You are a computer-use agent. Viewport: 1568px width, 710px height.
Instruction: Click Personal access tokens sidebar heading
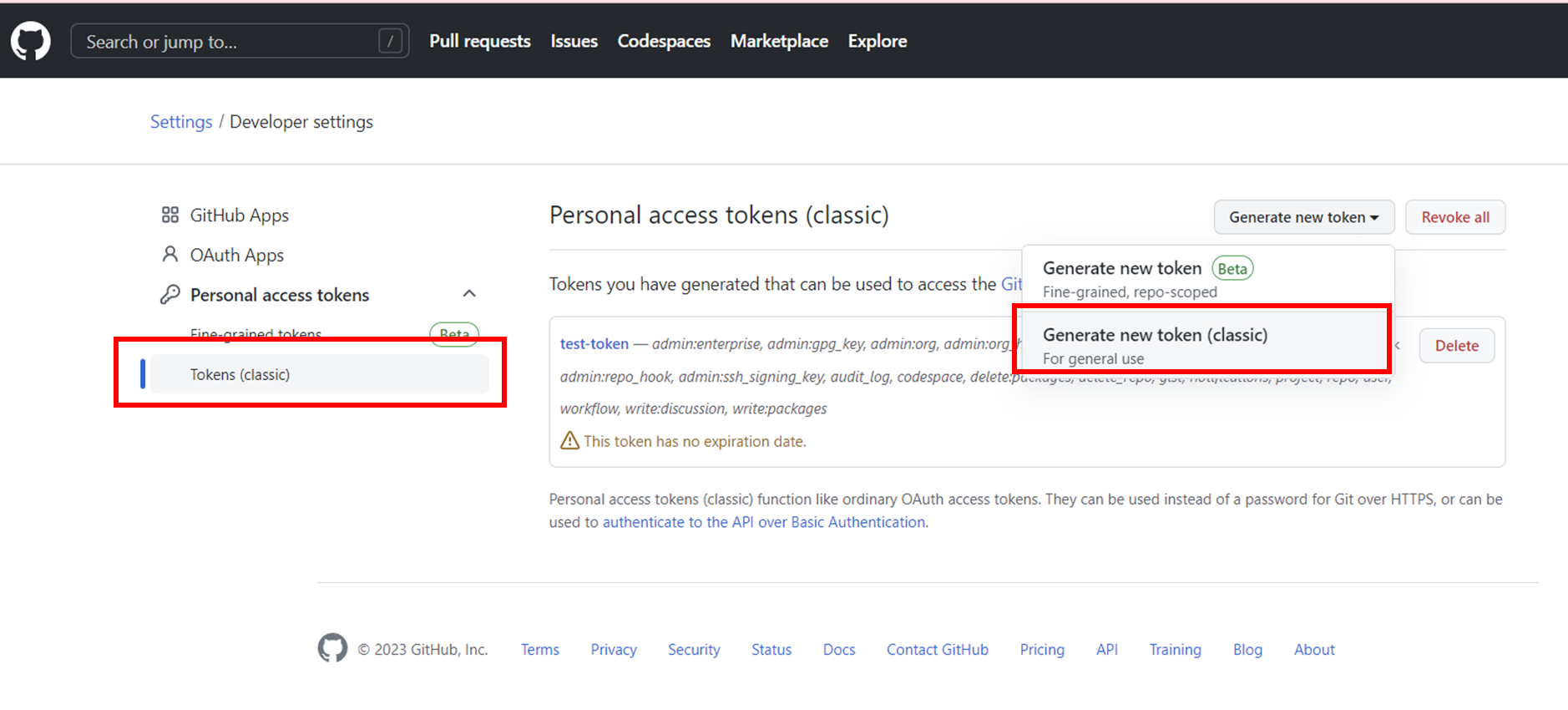pyautogui.click(x=280, y=295)
